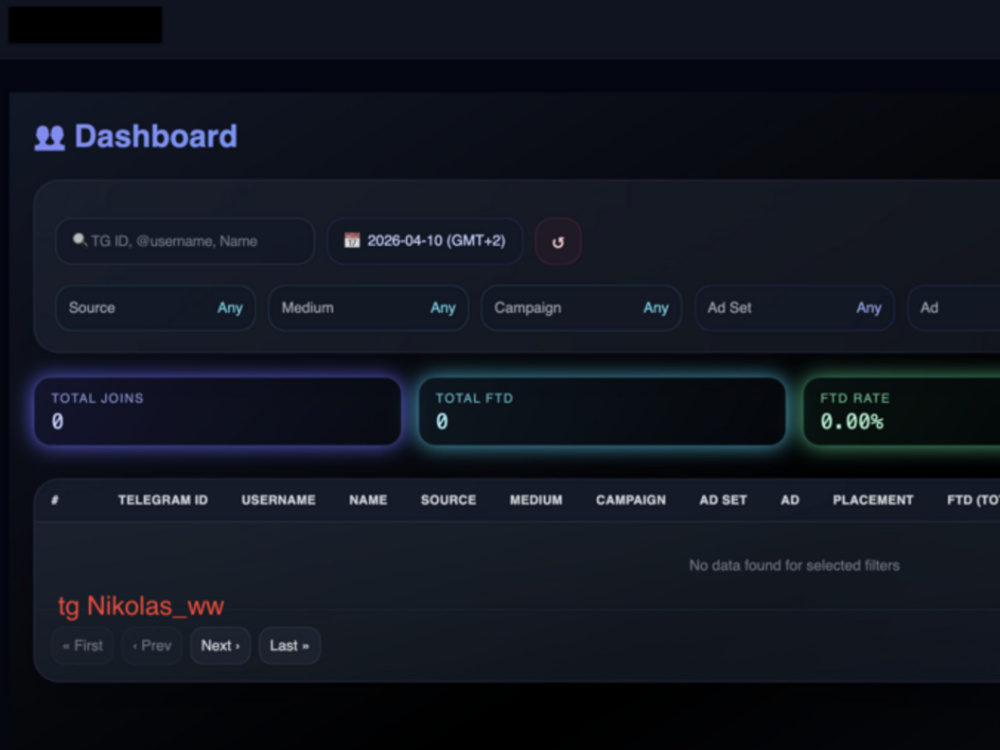This screenshot has height=750, width=1000.
Task: Click the FTD Rate stat card
Action: pyautogui.click(x=902, y=411)
